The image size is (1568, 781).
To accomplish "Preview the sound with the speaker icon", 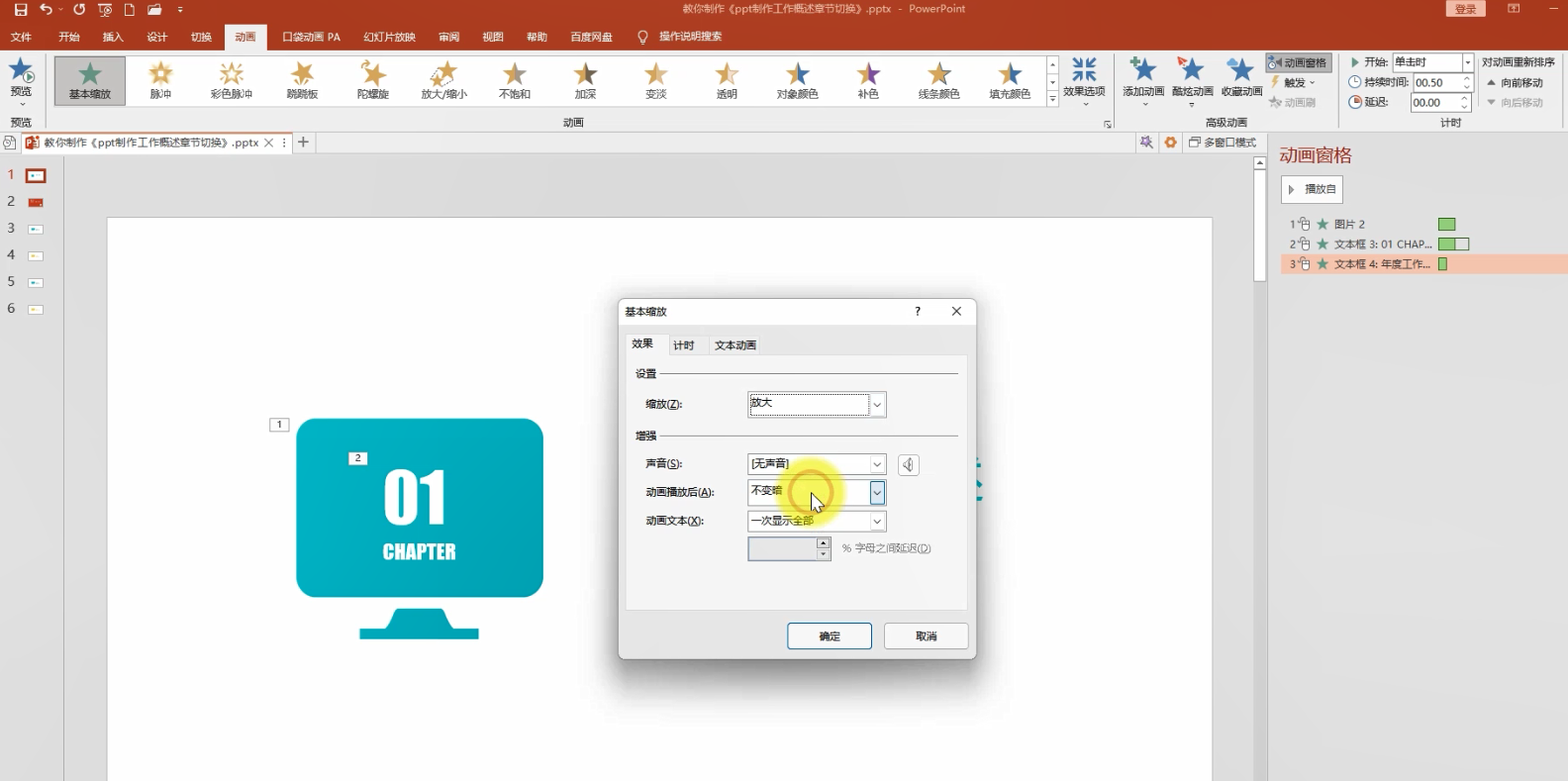I will pos(908,464).
